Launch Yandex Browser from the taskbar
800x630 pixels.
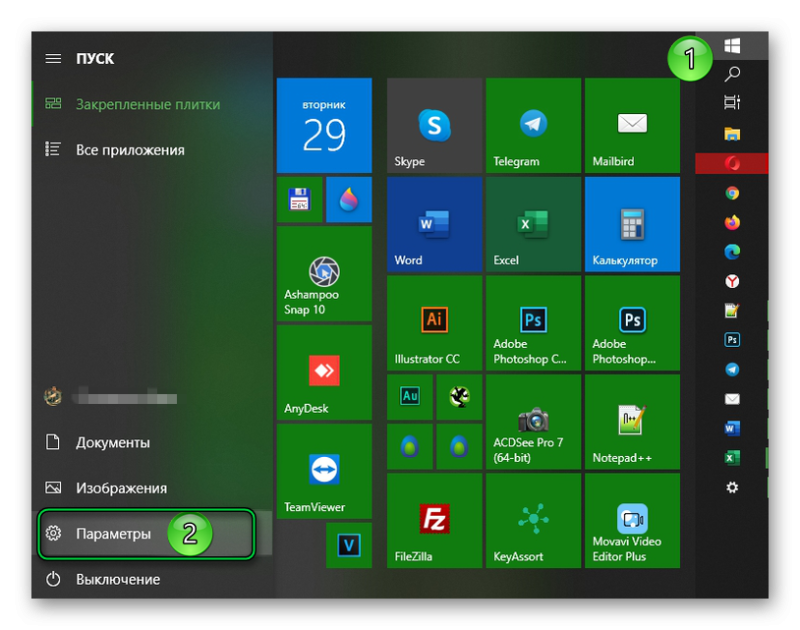732,281
